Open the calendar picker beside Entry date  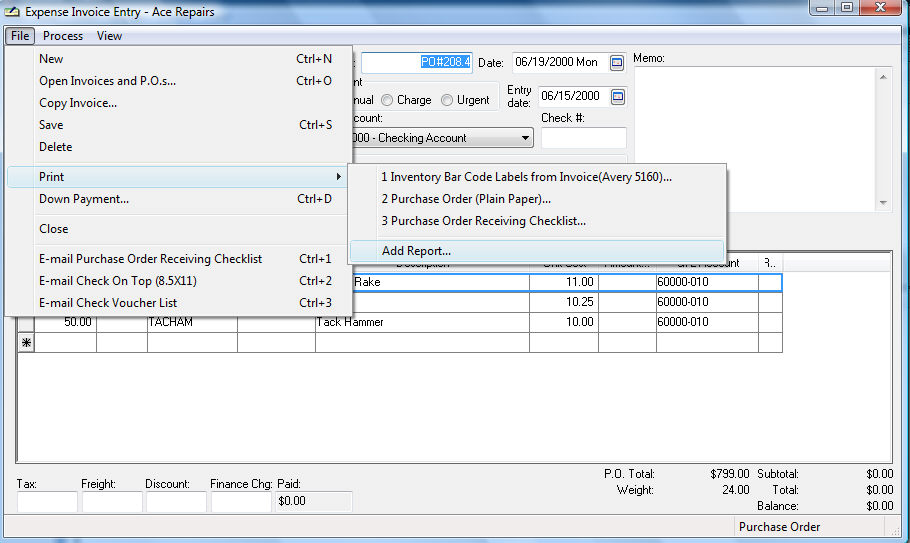(617, 97)
